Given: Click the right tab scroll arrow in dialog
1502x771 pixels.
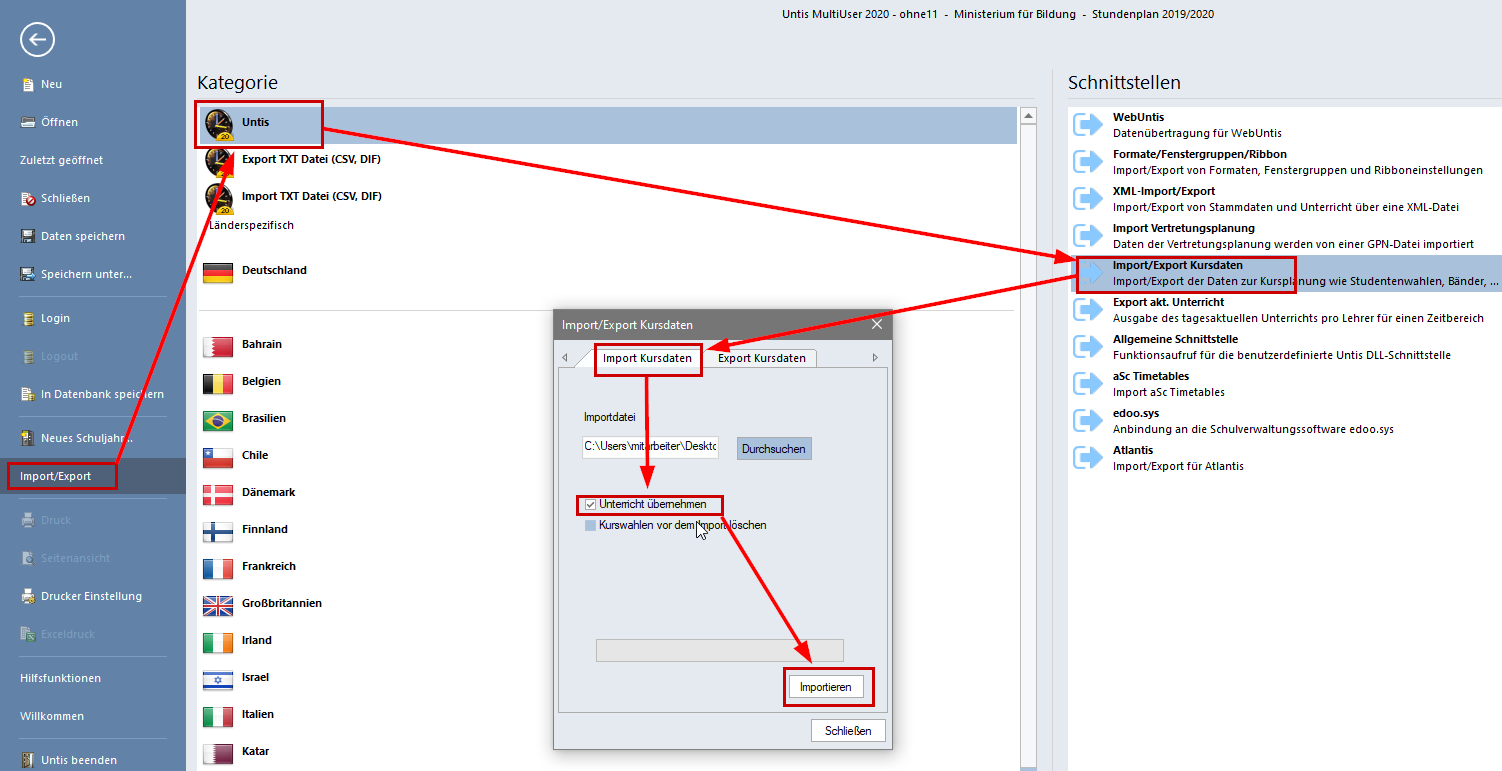Looking at the screenshot, I should (876, 358).
